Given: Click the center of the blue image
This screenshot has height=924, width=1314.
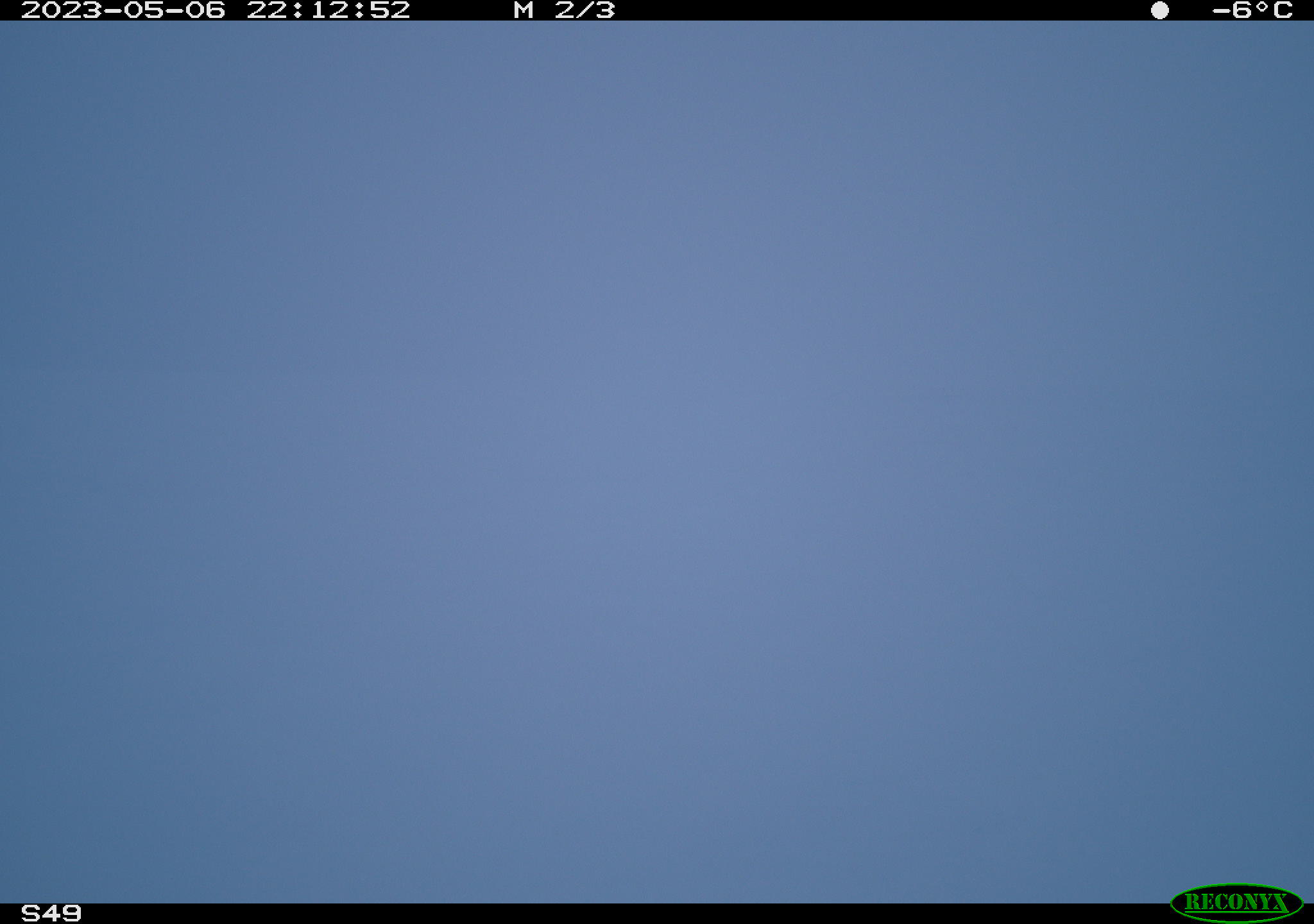Looking at the screenshot, I should (x=657, y=462).
